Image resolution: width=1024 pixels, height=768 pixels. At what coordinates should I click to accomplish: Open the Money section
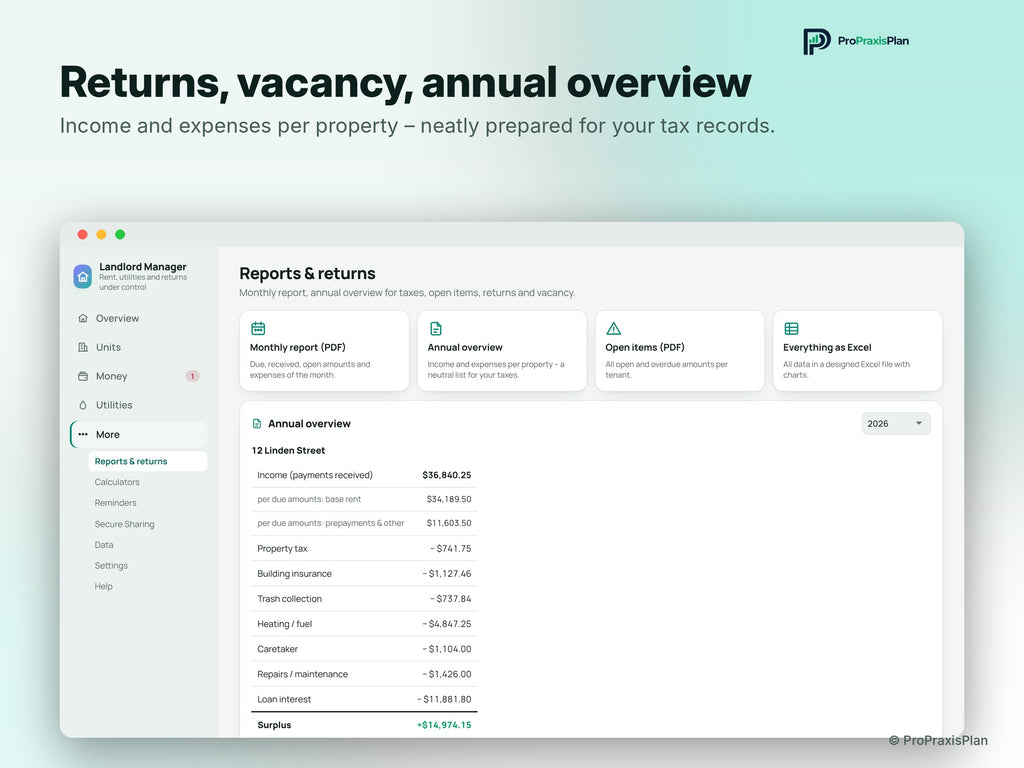click(x=138, y=376)
